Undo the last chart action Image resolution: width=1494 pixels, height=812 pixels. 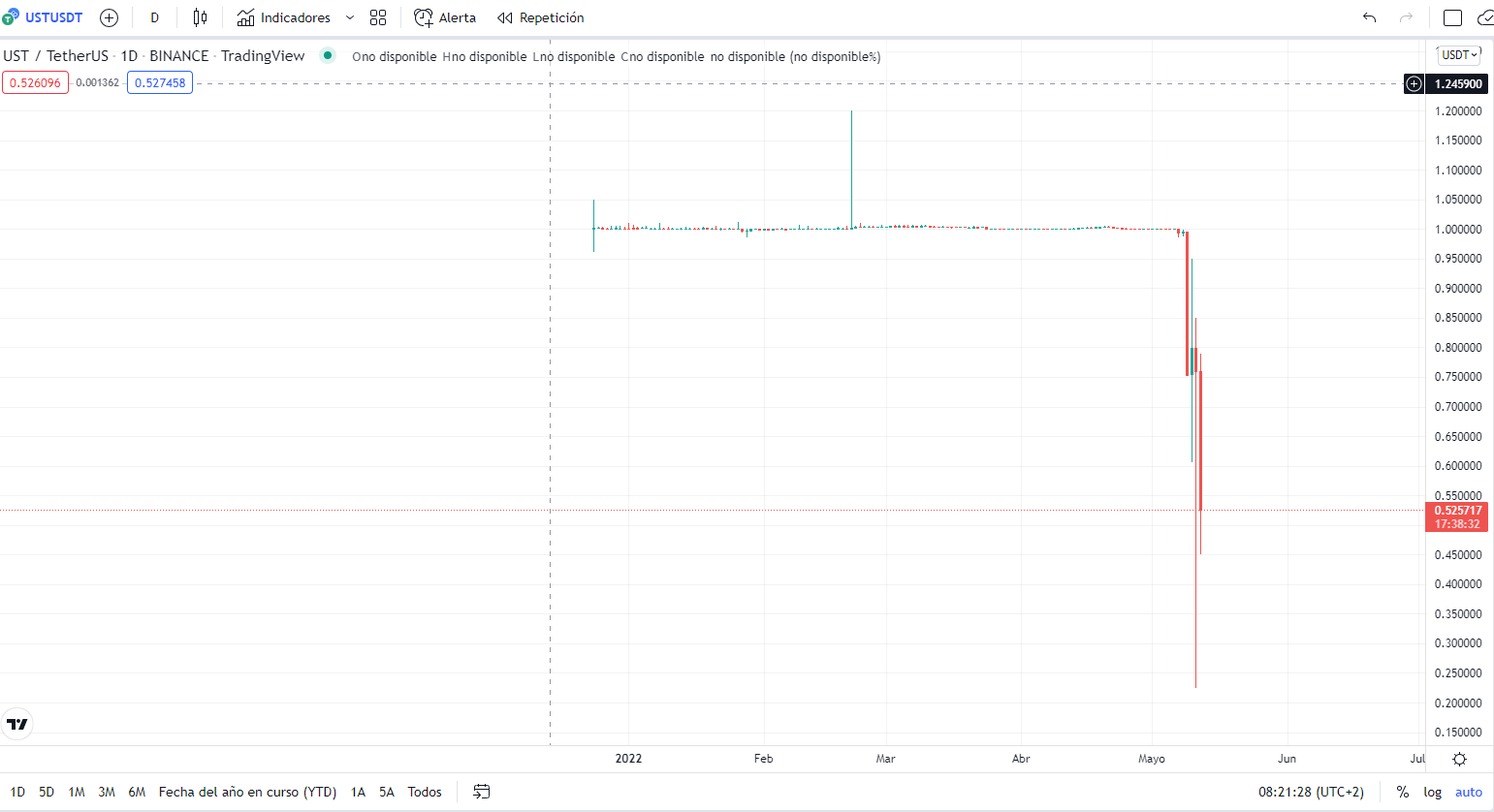click(x=1369, y=17)
